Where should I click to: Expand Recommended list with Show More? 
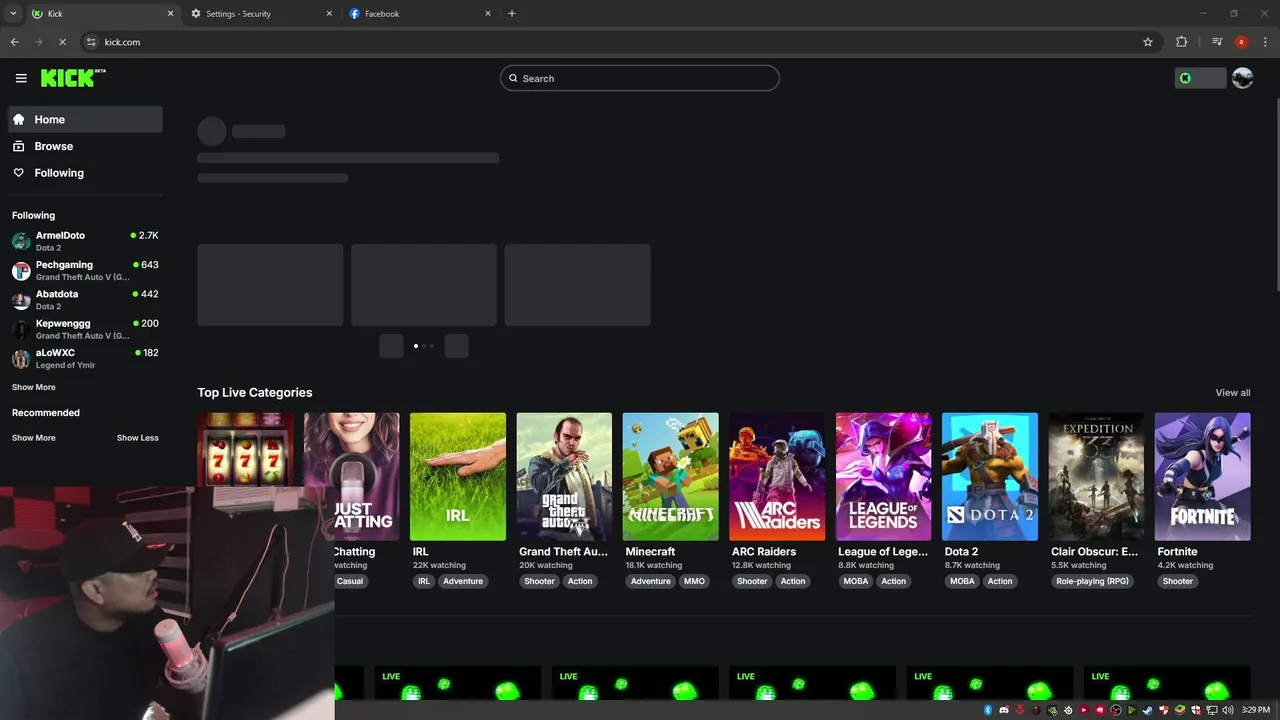[x=34, y=438]
